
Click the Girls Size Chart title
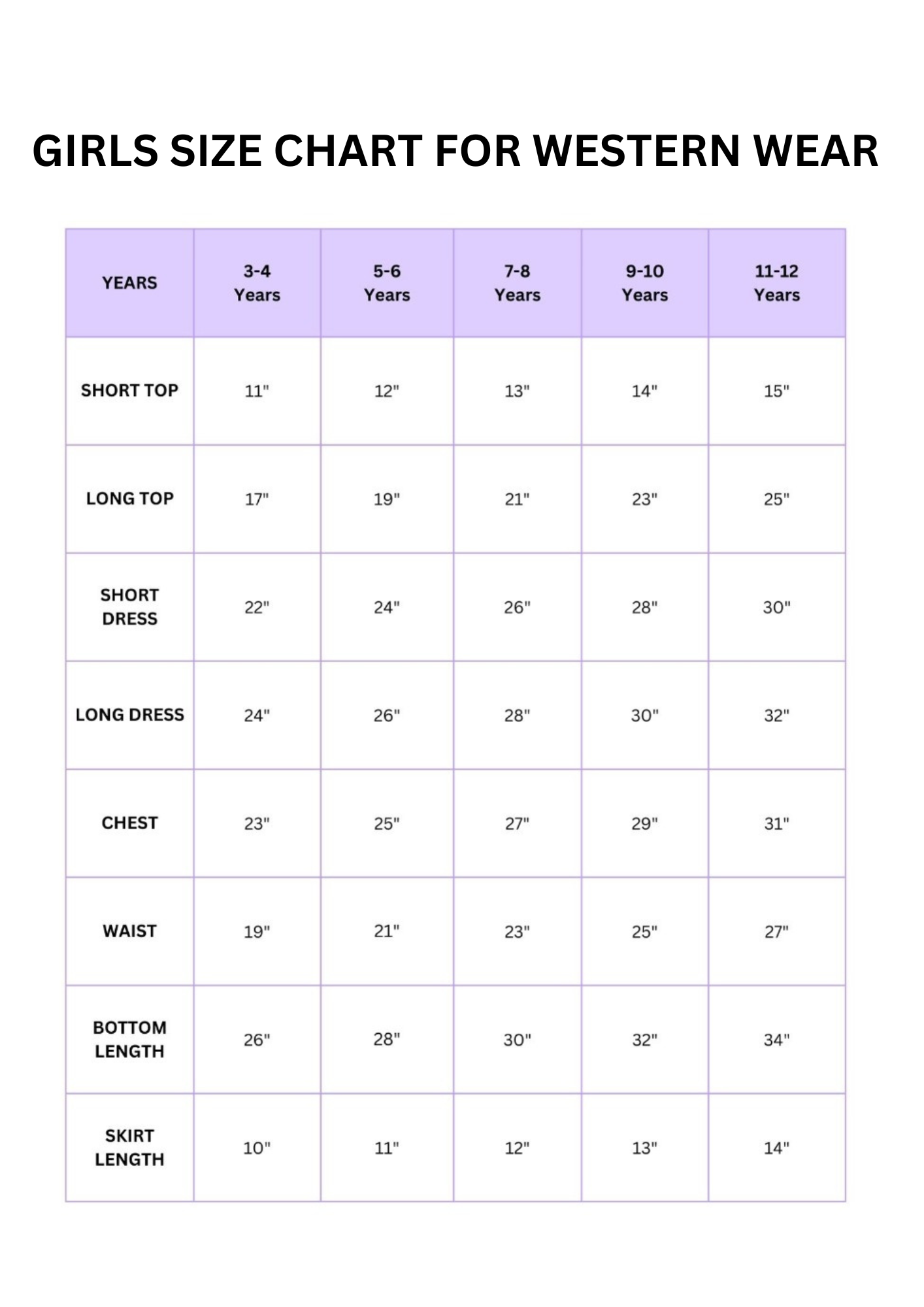point(455,151)
